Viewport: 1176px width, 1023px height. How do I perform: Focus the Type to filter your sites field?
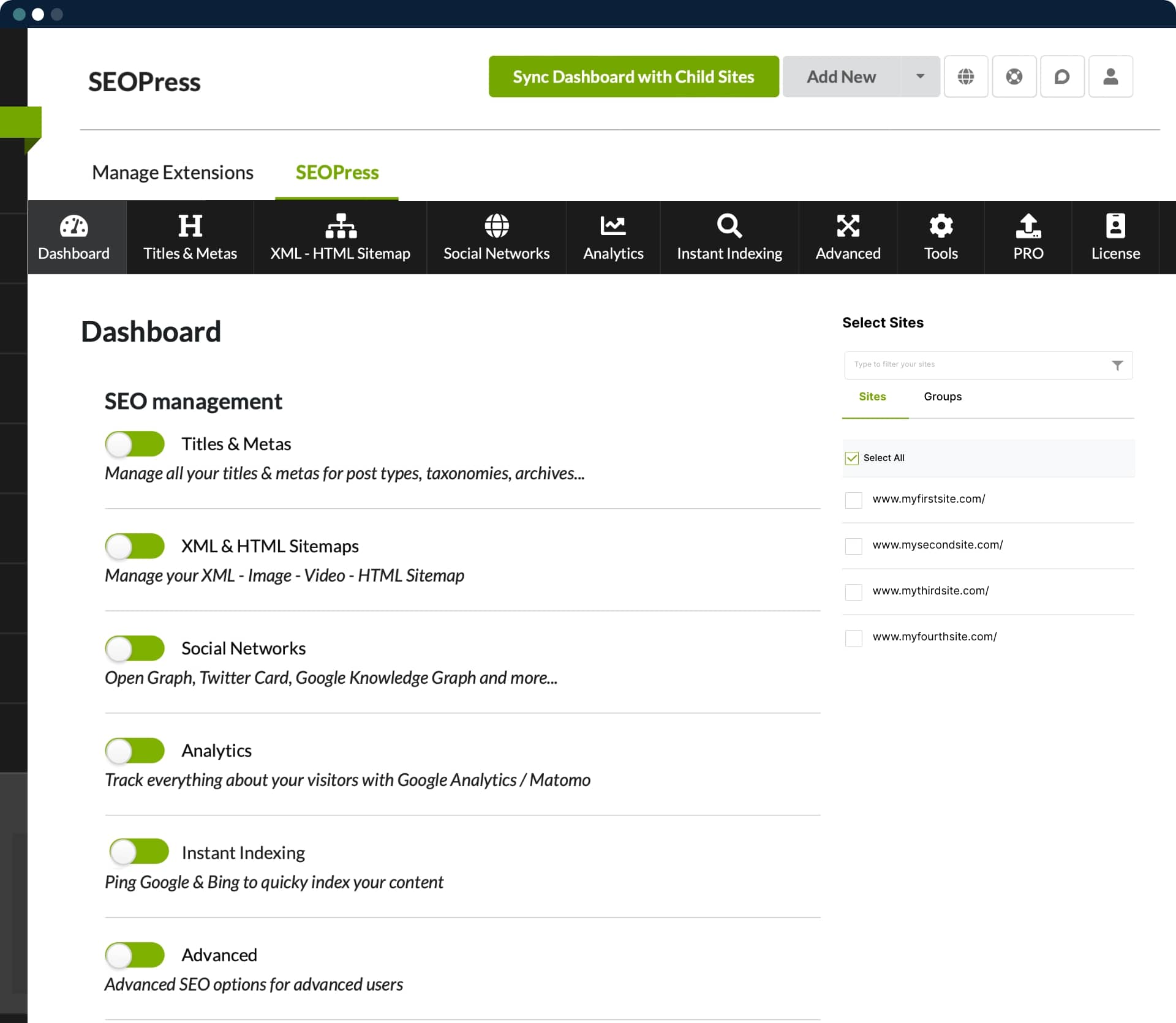(x=988, y=365)
